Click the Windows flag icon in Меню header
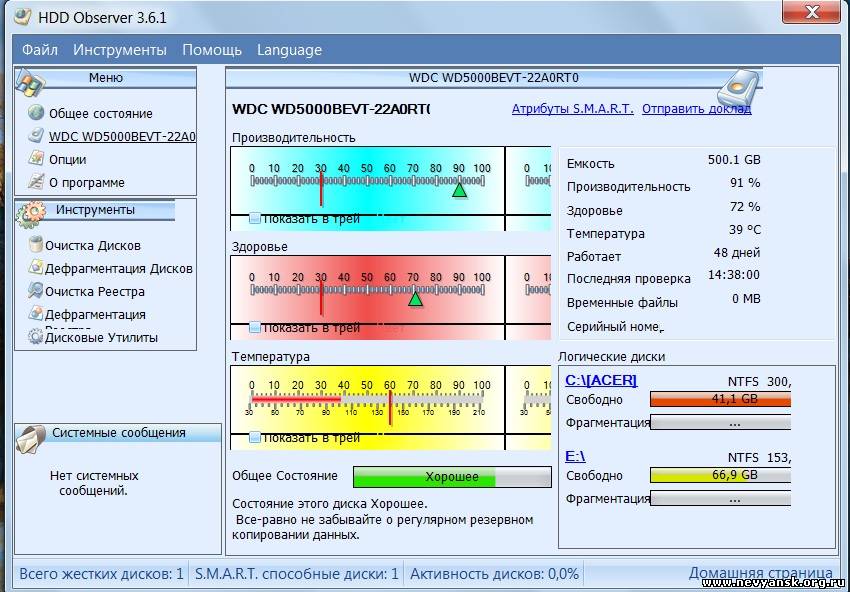 click(30, 83)
